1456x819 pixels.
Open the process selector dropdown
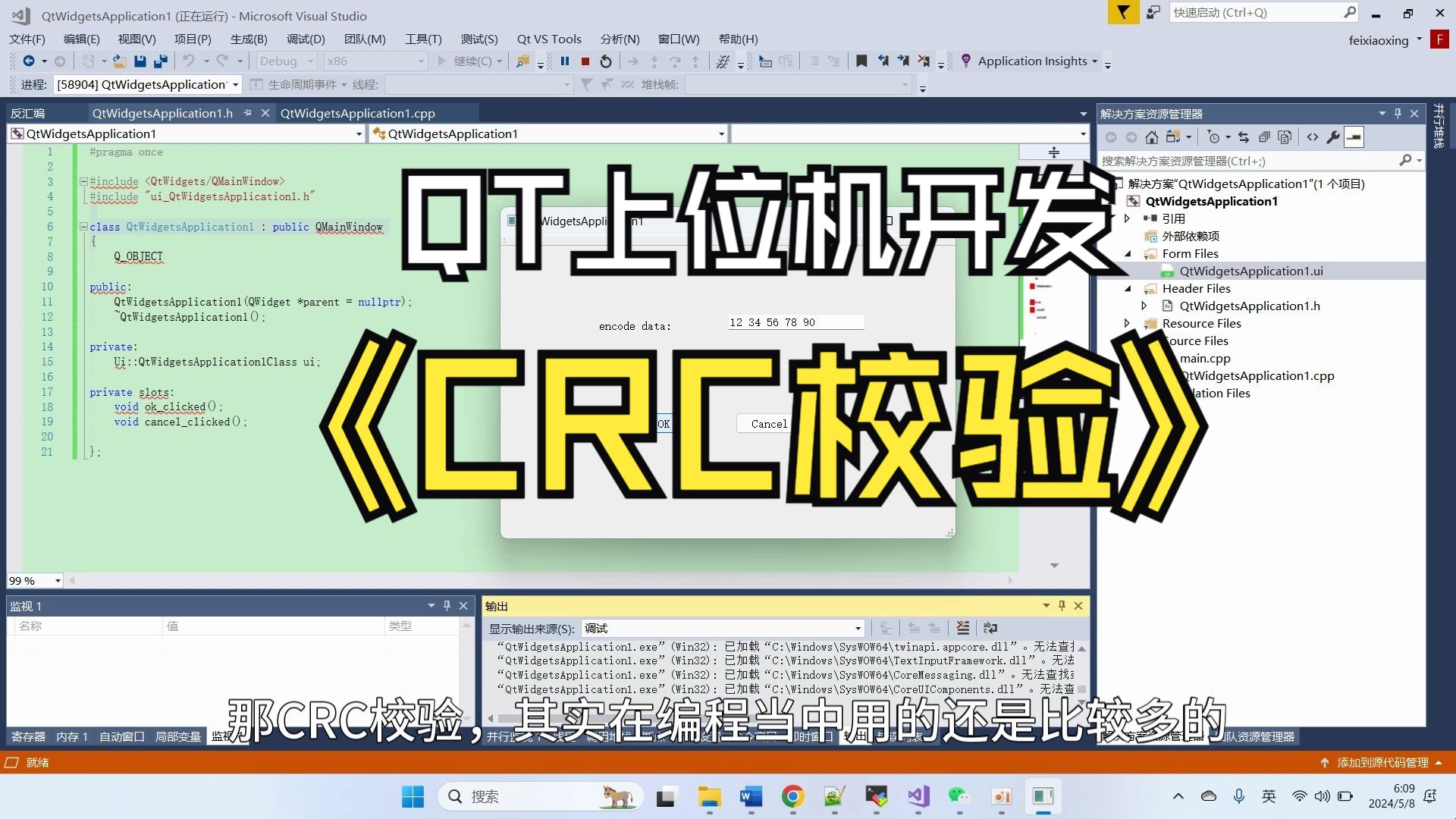coord(148,85)
